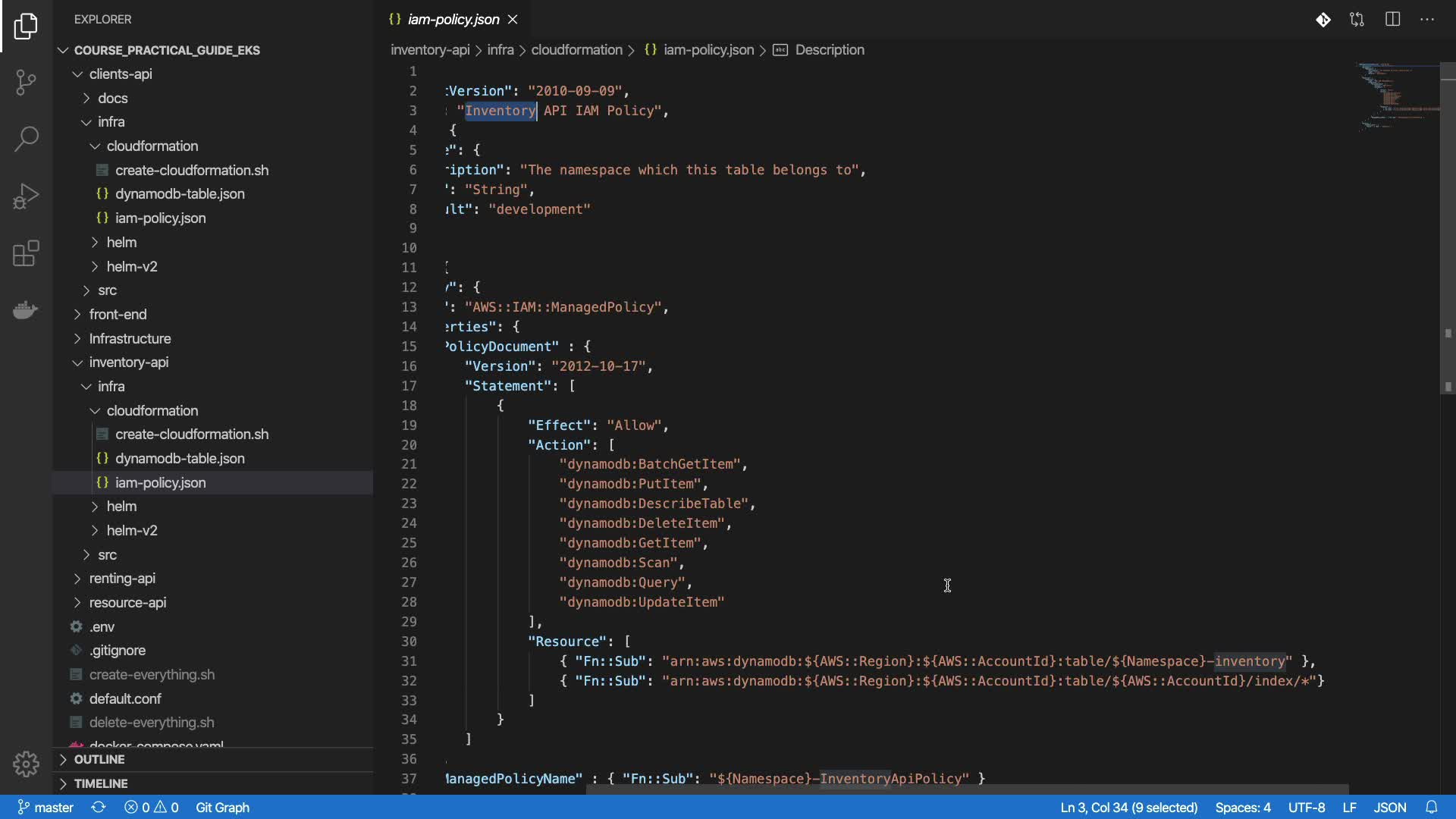Screen dimensions: 1456x819
Task: Expand the TIMELINE section
Action: [x=100, y=783]
